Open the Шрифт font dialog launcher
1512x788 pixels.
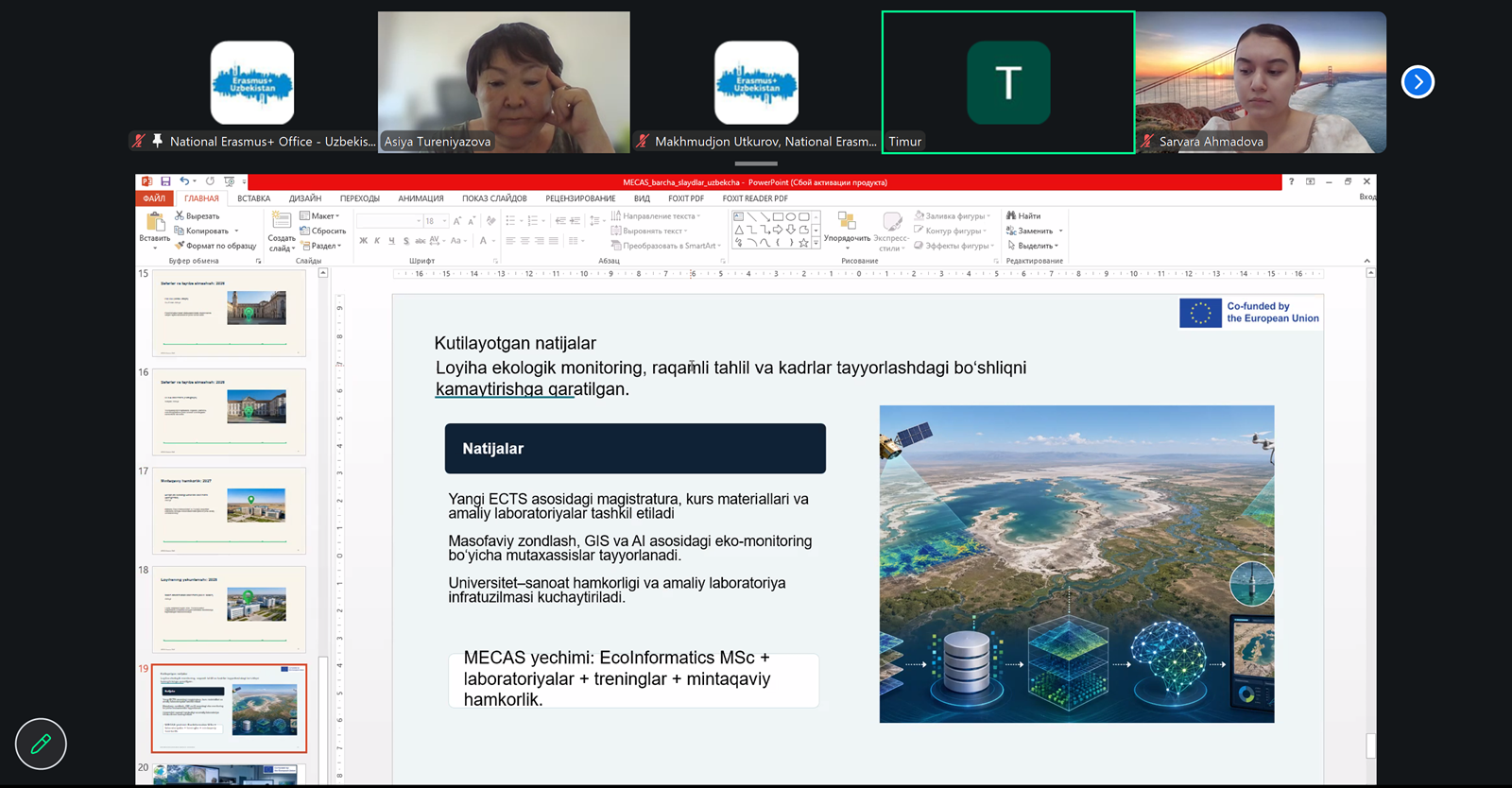pos(494,261)
